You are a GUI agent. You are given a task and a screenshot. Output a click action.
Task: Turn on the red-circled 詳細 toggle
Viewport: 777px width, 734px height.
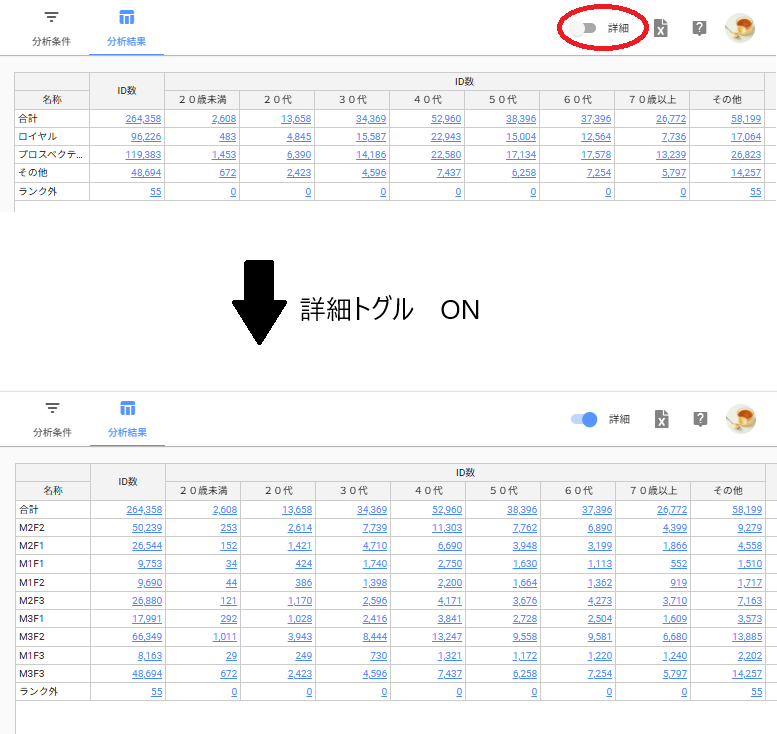pyautogui.click(x=583, y=28)
